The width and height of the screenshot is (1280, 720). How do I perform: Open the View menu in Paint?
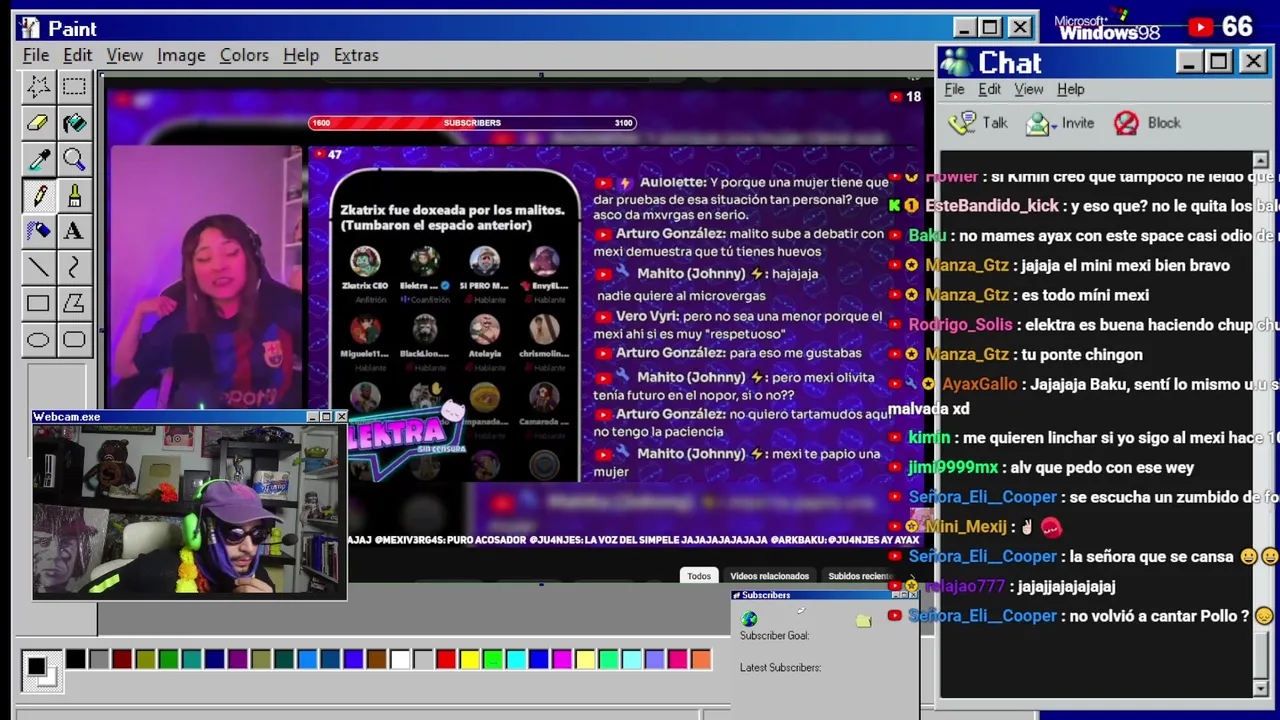pos(125,55)
